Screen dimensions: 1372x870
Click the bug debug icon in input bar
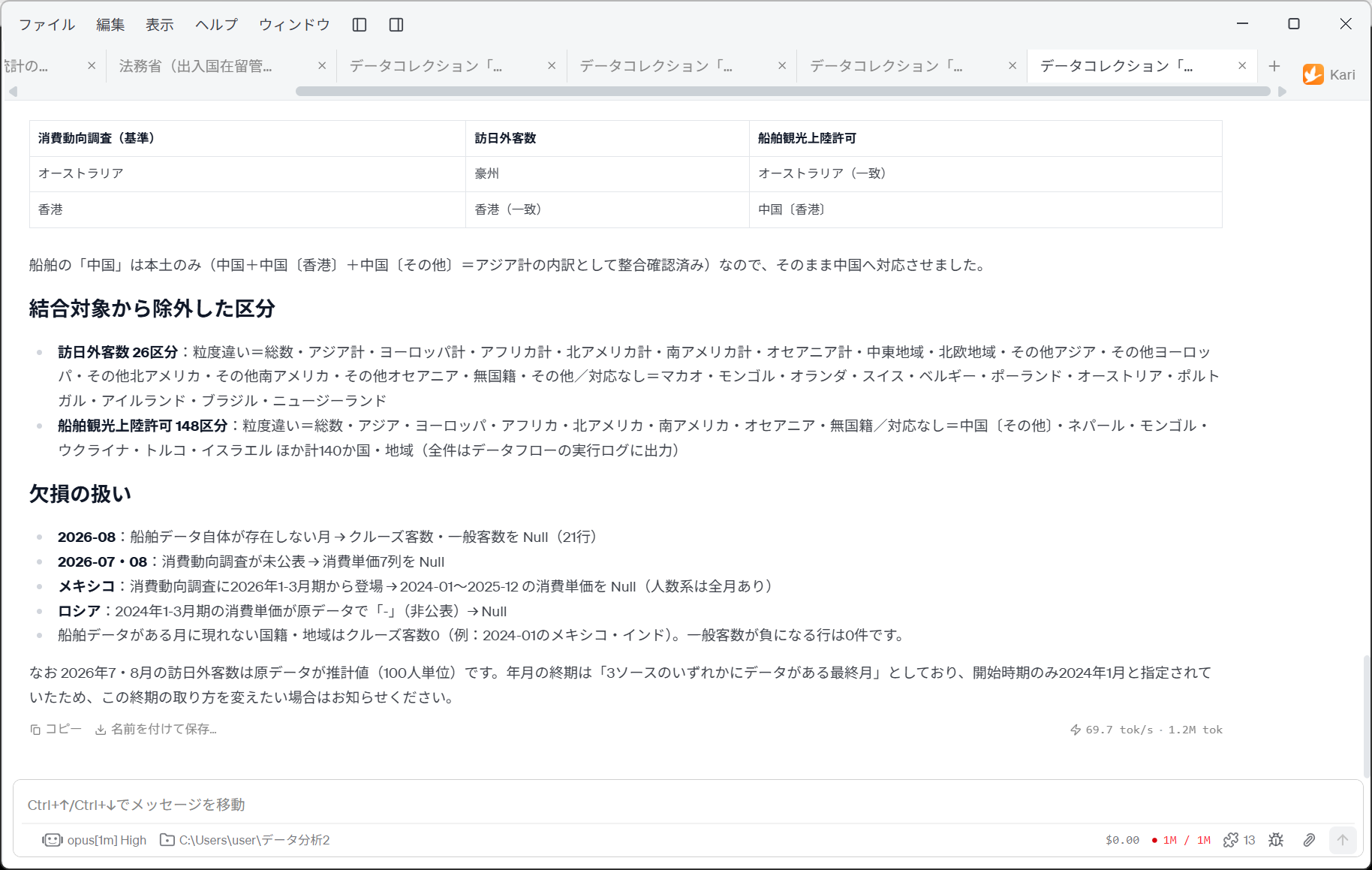tap(1276, 840)
